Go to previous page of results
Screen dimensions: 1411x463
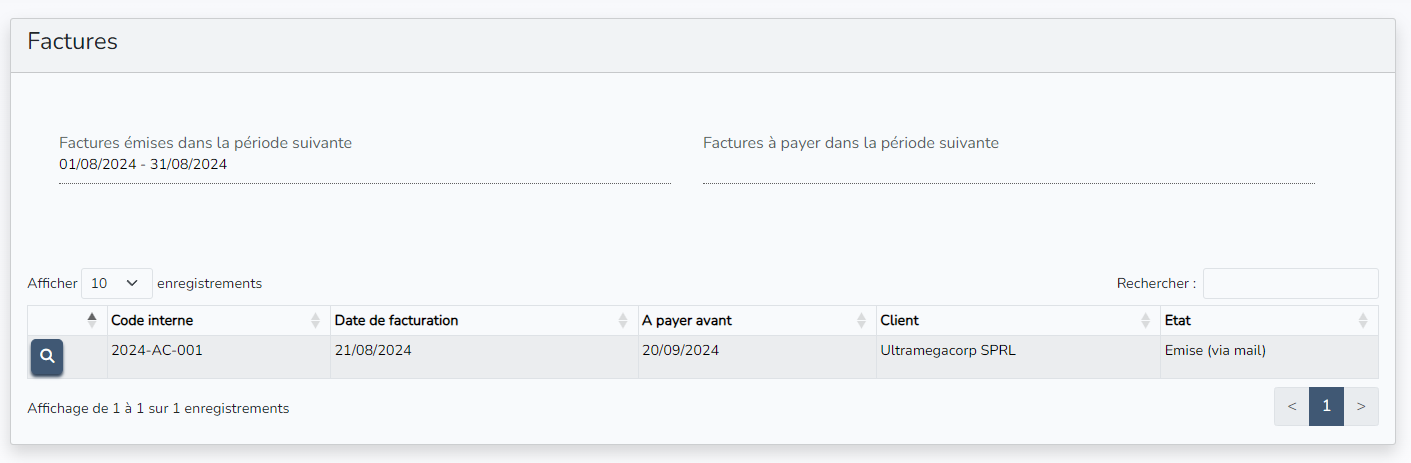[1292, 406]
